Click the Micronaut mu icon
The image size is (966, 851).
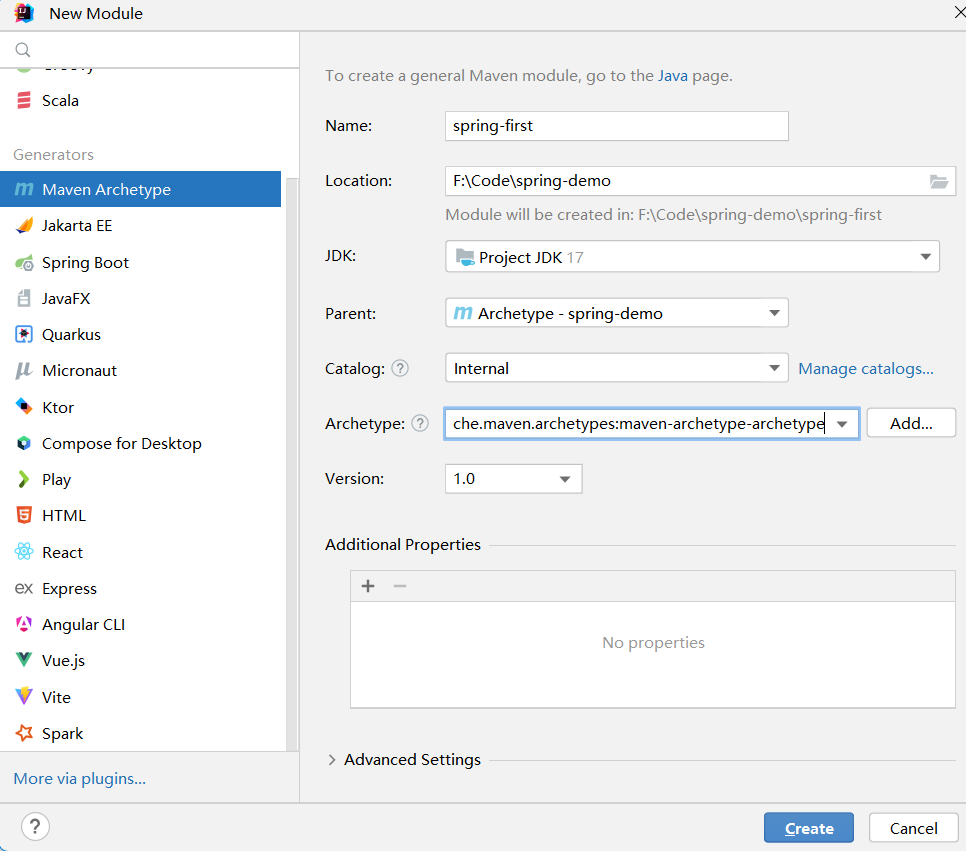pyautogui.click(x=24, y=370)
